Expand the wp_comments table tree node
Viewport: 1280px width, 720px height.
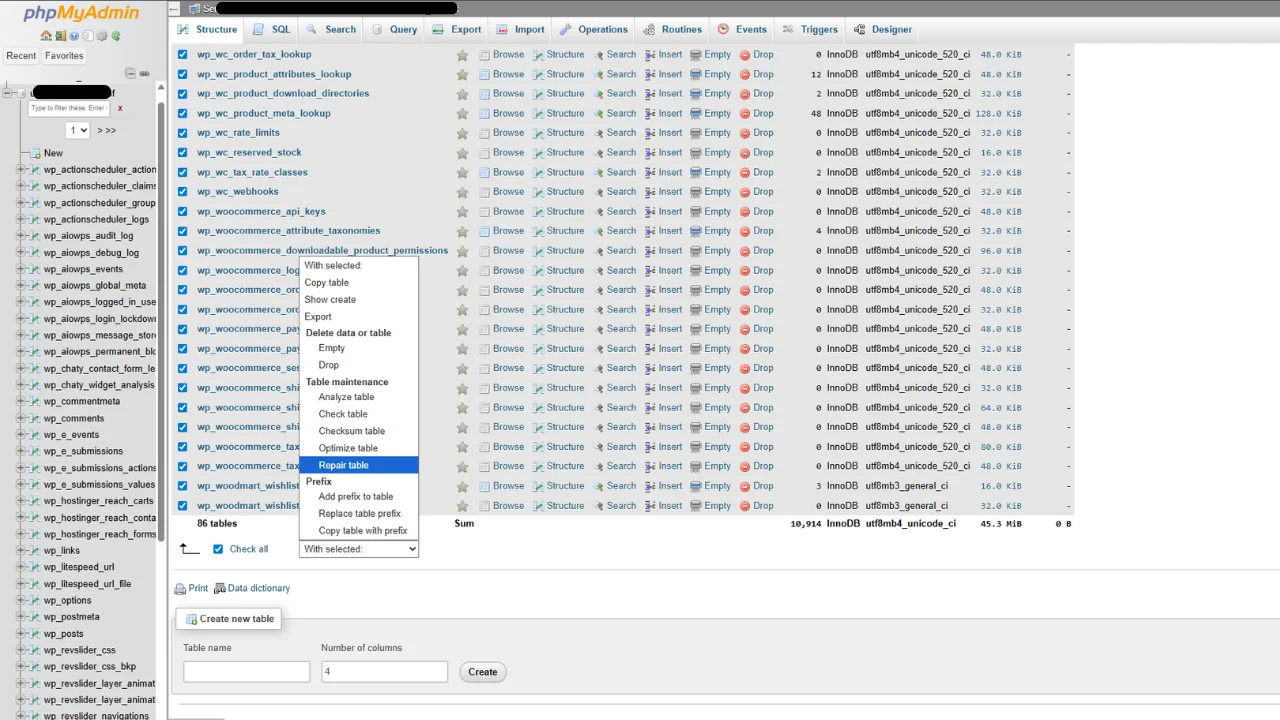pyautogui.click(x=21, y=418)
